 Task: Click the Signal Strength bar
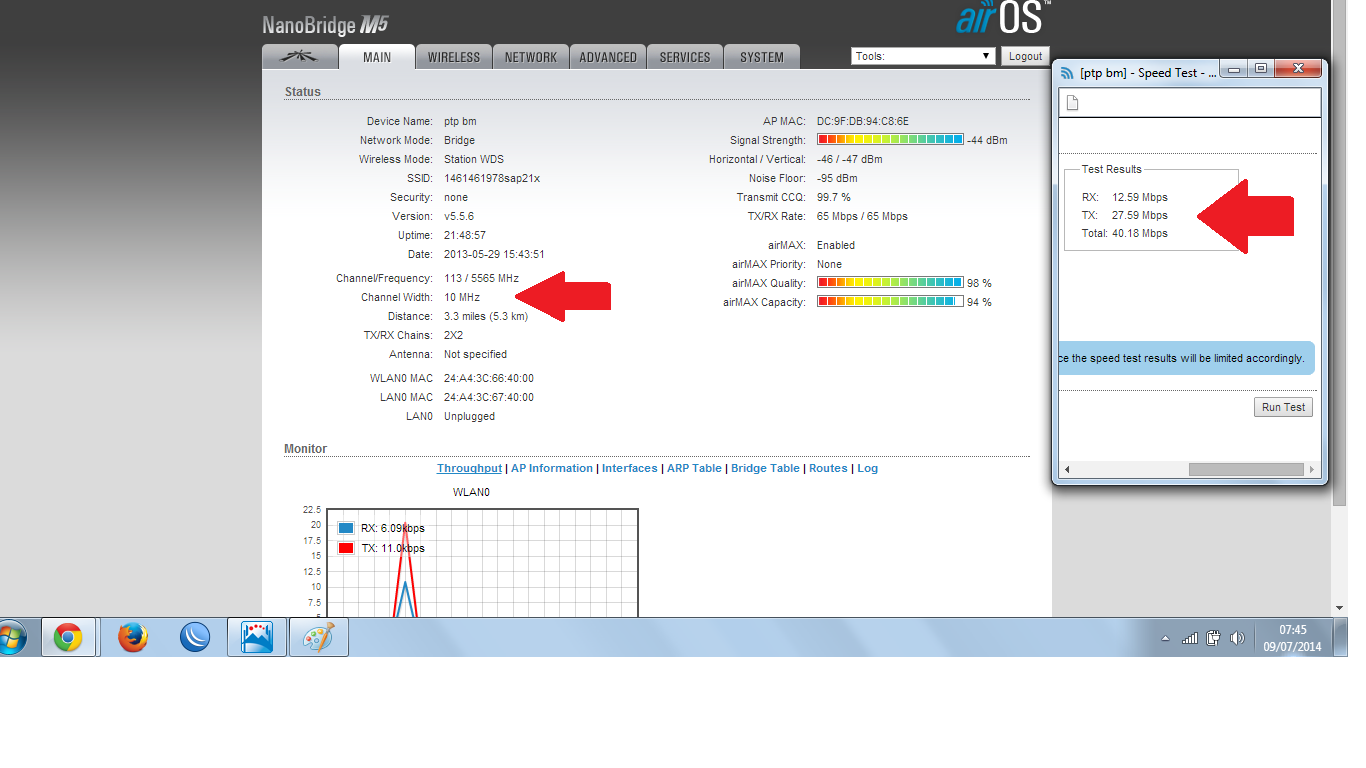point(890,140)
